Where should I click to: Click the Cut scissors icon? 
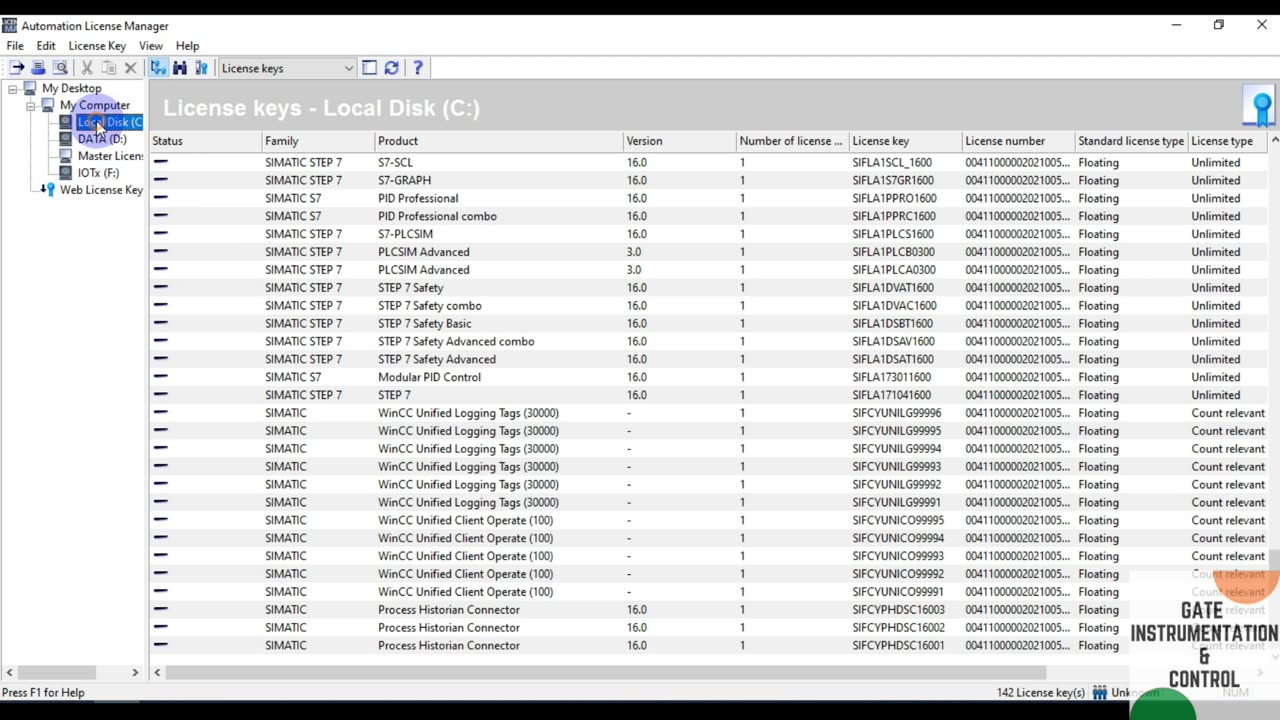coord(87,68)
